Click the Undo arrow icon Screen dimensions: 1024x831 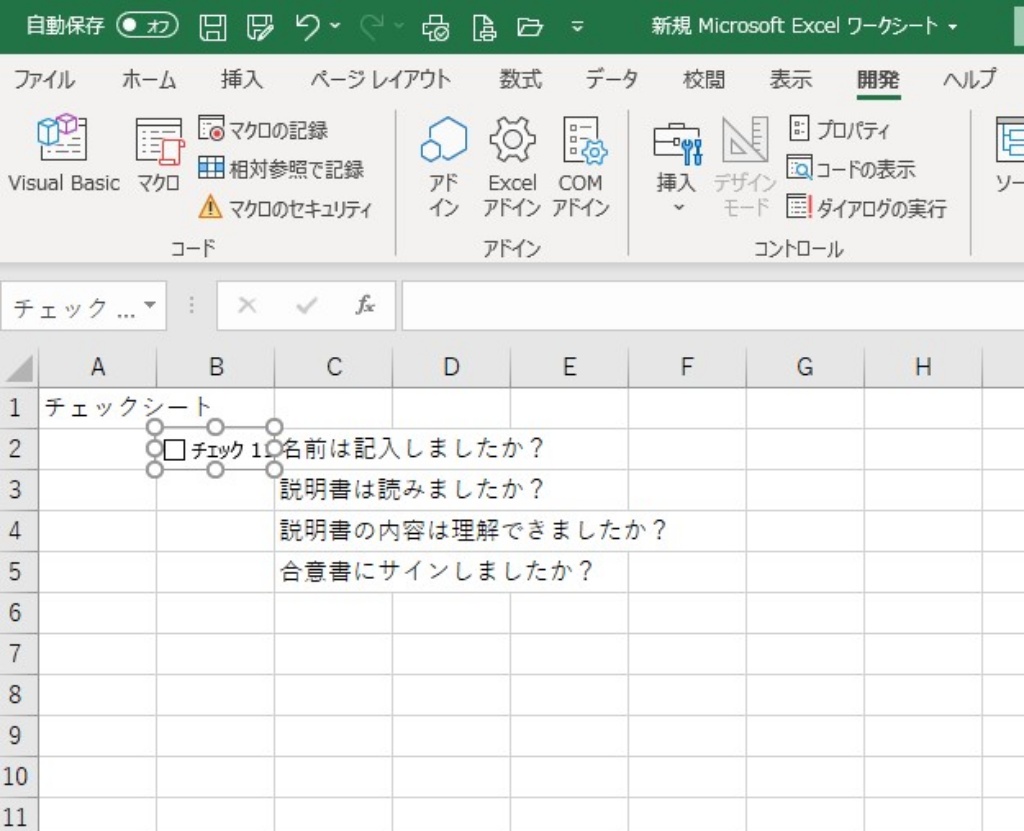[307, 27]
